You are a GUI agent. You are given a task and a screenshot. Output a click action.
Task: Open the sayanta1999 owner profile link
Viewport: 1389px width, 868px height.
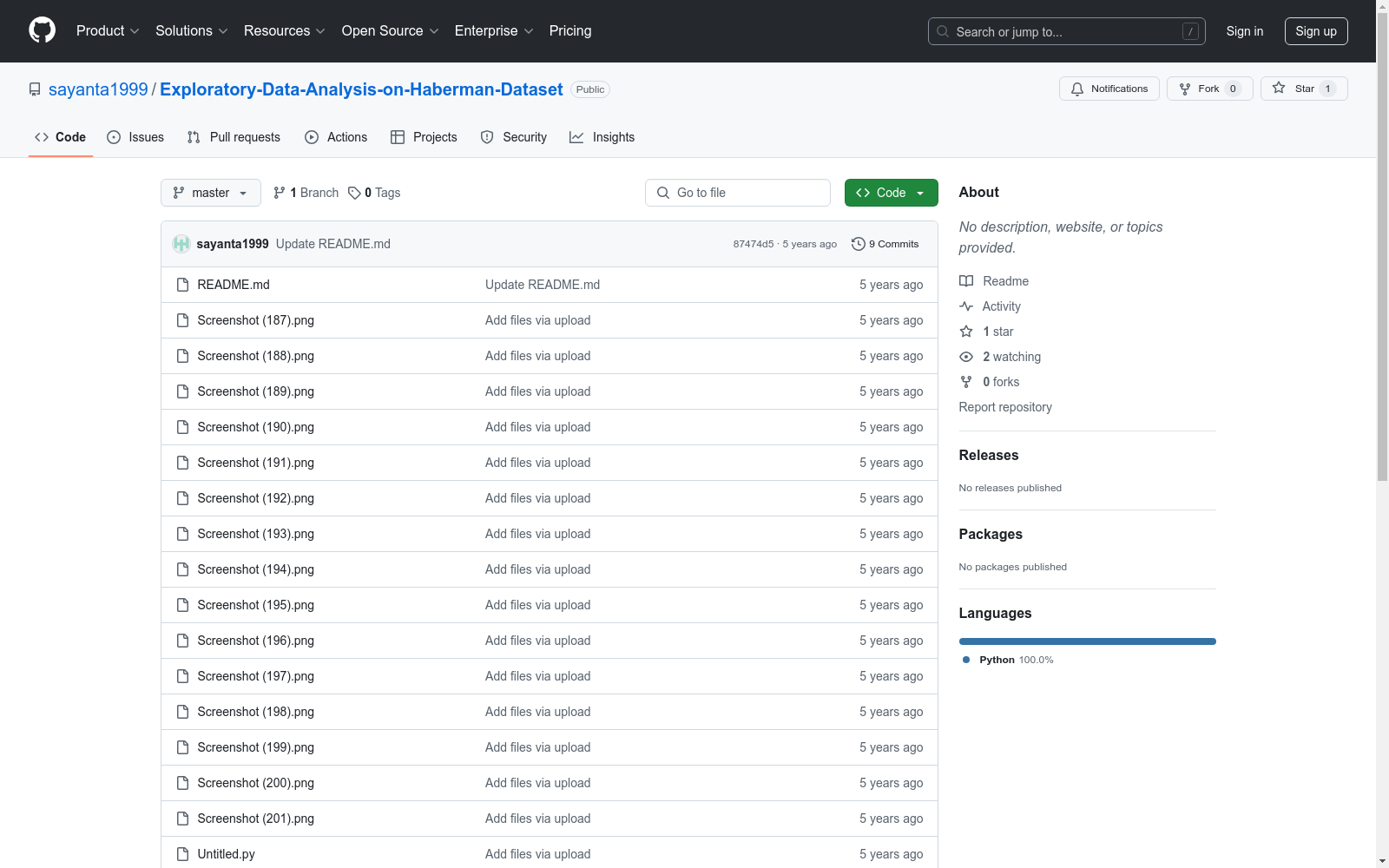point(98,89)
